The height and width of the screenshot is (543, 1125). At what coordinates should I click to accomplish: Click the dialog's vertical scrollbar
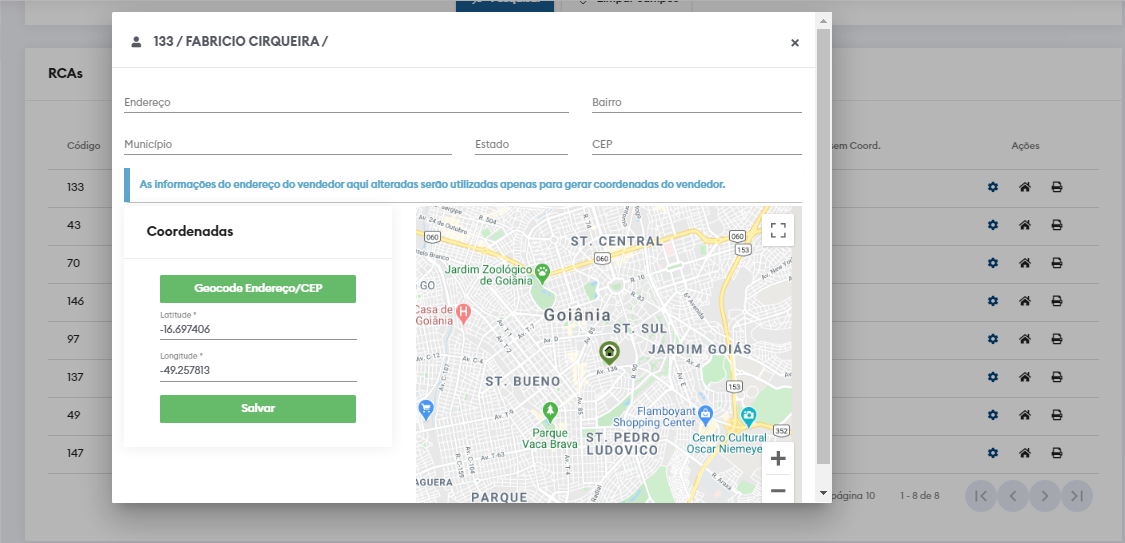point(823,250)
